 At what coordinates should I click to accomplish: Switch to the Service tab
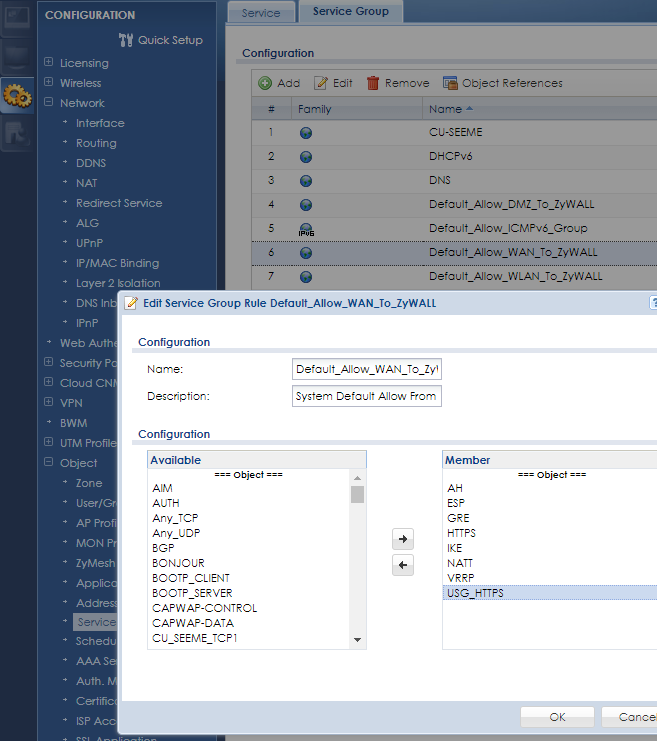(x=261, y=12)
